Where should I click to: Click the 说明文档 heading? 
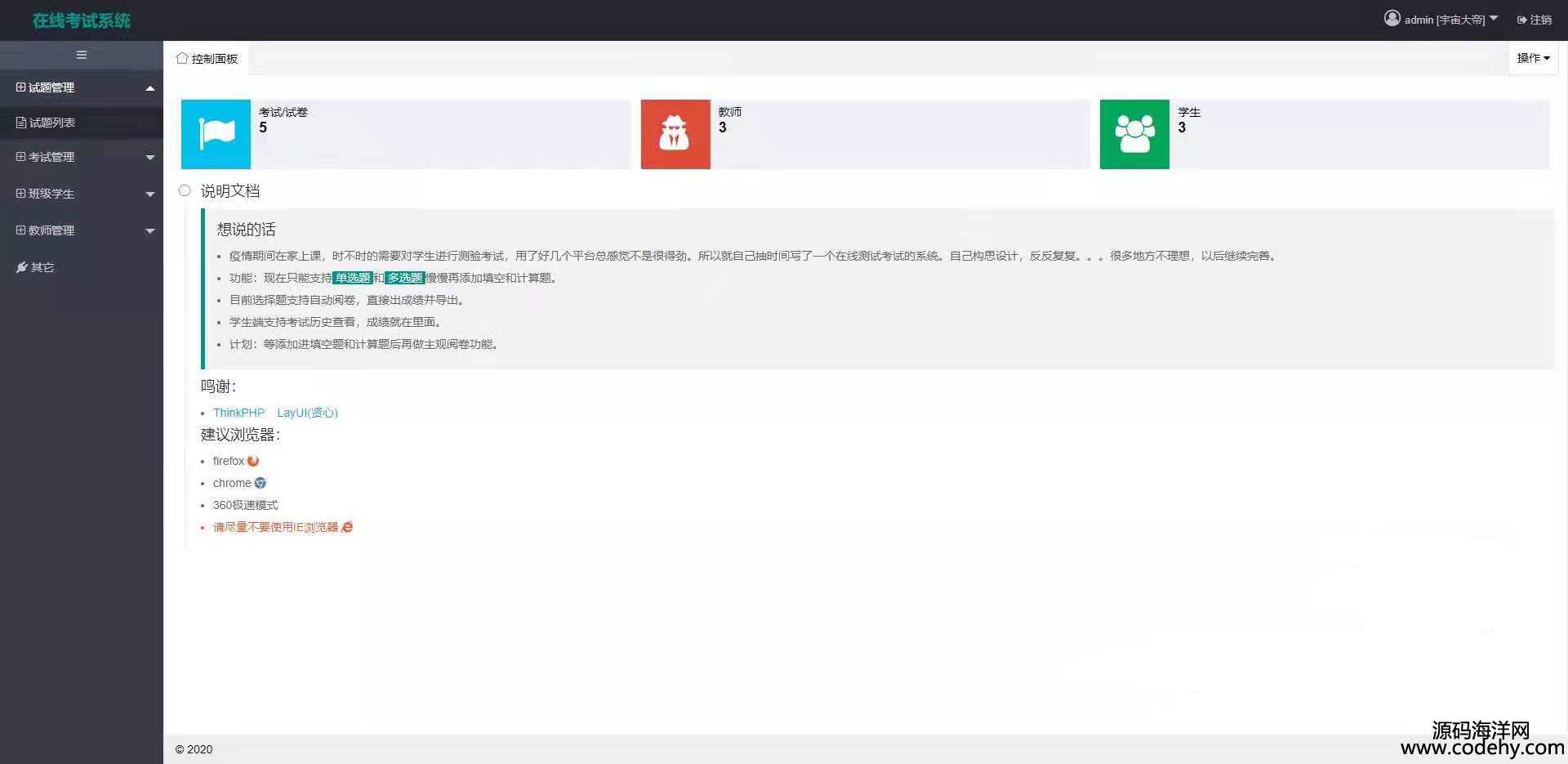(230, 190)
